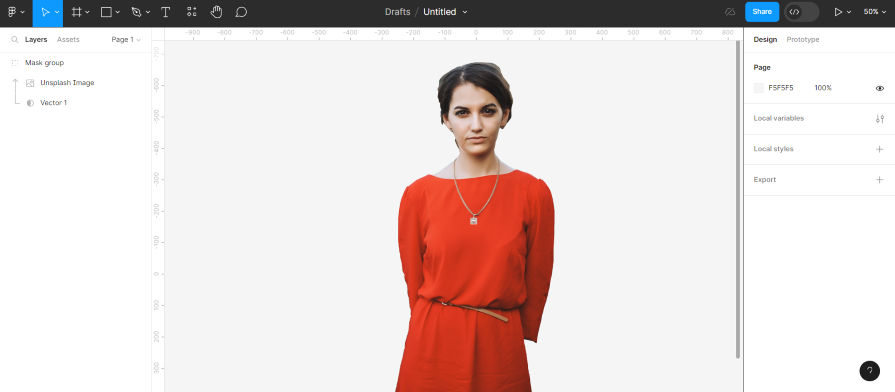895x392 pixels.
Task: Switch to the Assets tab
Action: click(x=68, y=39)
